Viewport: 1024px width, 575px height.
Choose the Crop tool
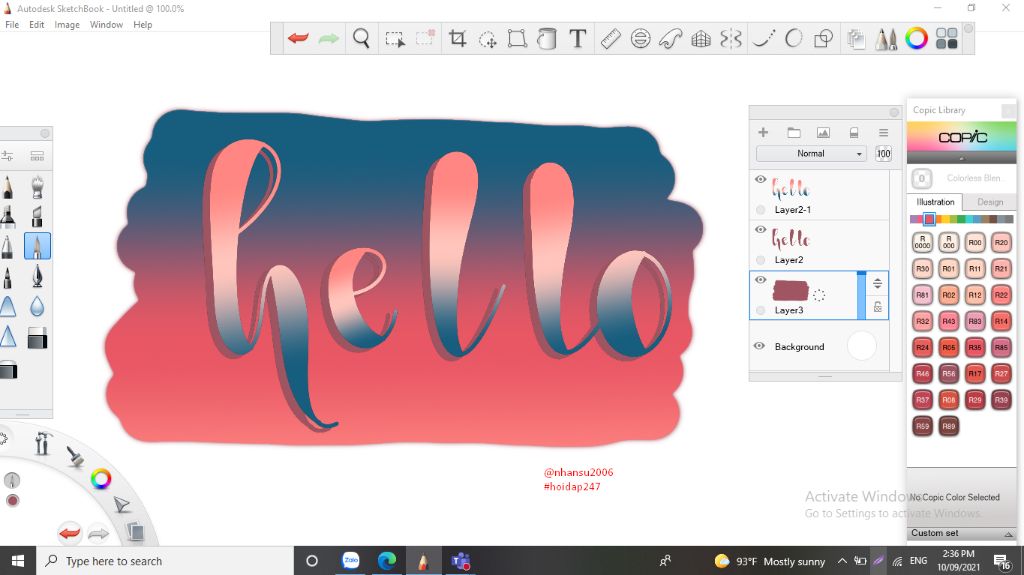[x=457, y=39]
